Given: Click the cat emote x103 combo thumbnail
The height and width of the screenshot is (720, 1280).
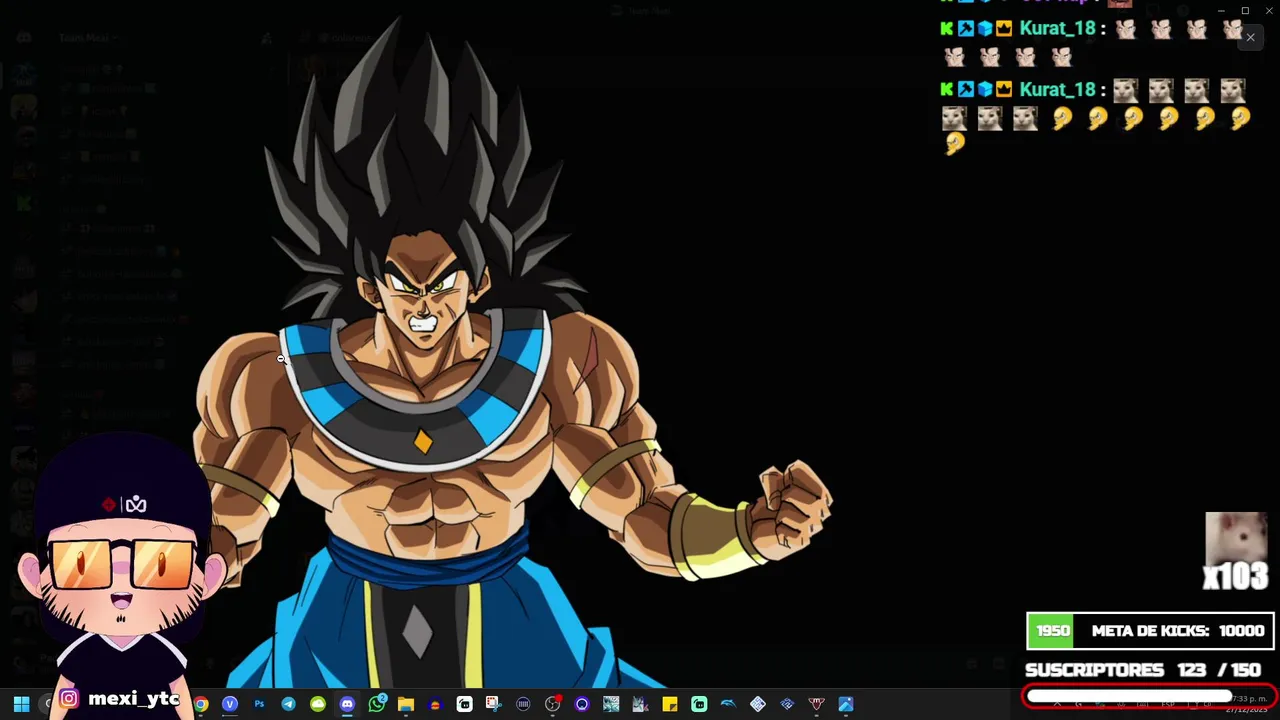Looking at the screenshot, I should tap(1236, 540).
